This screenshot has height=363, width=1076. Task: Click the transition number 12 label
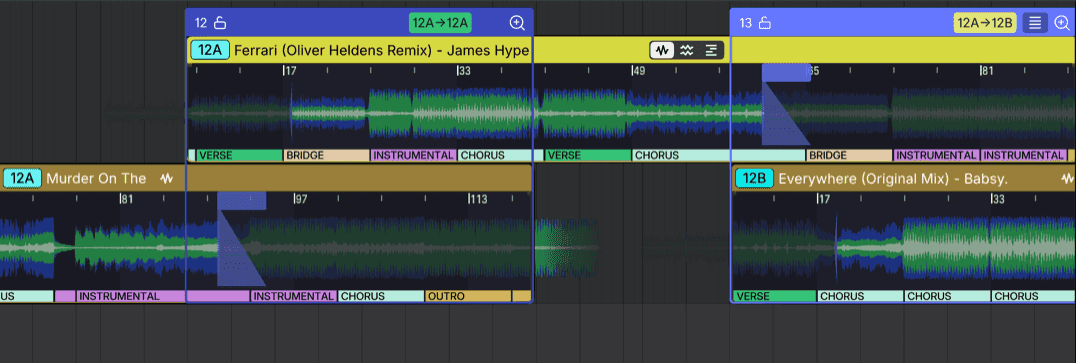(x=201, y=23)
